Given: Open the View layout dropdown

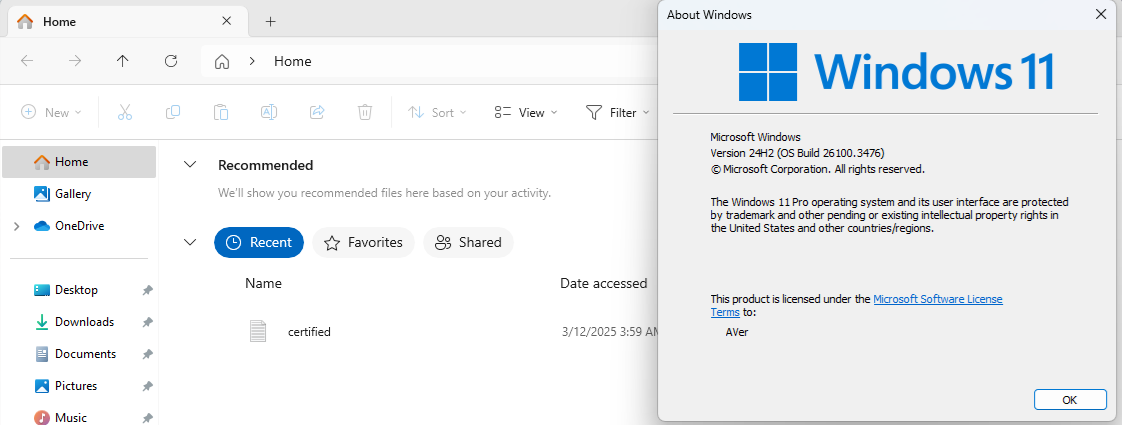Looking at the screenshot, I should pos(526,112).
